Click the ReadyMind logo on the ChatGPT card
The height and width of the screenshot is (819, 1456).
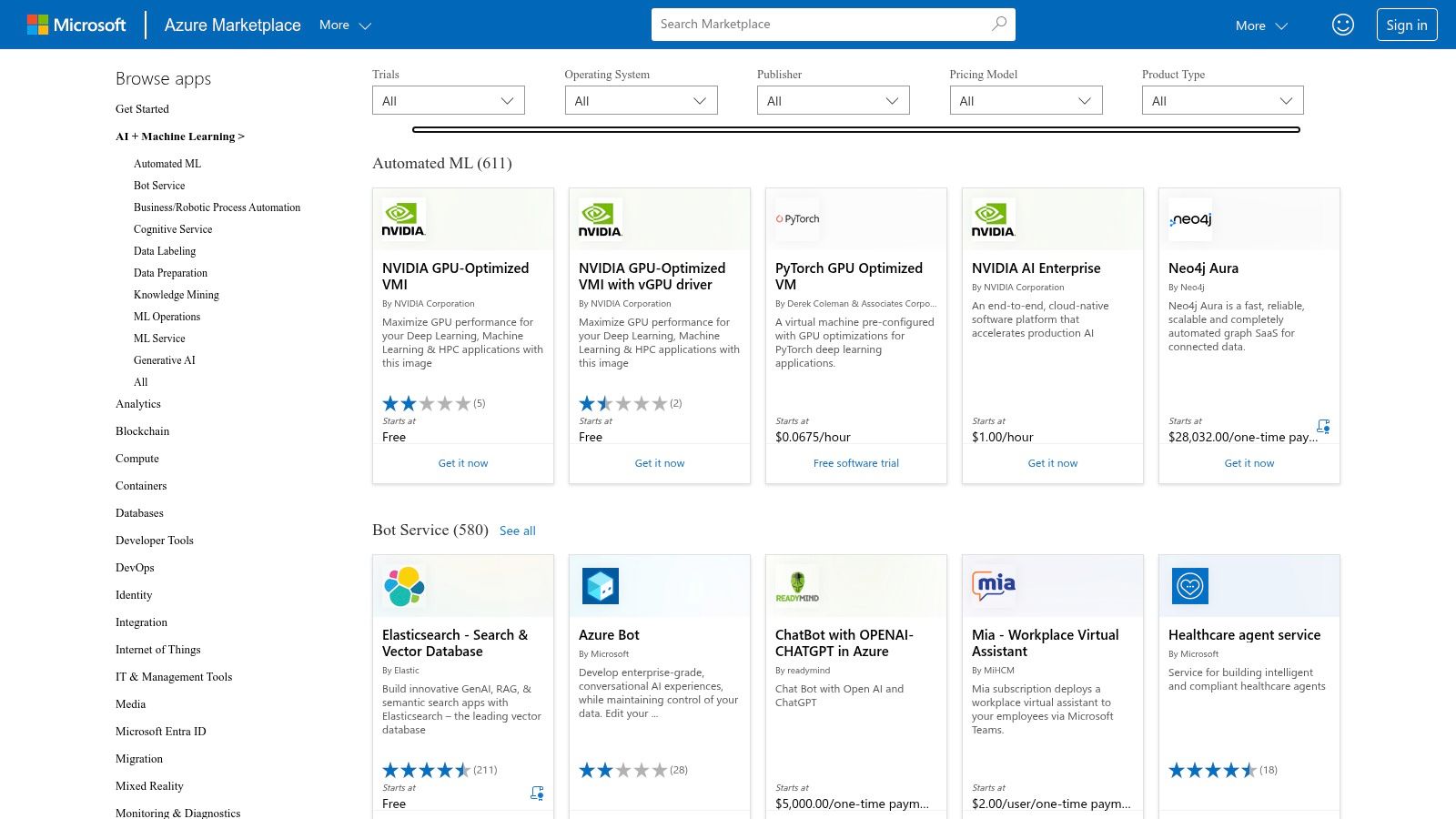[796, 585]
